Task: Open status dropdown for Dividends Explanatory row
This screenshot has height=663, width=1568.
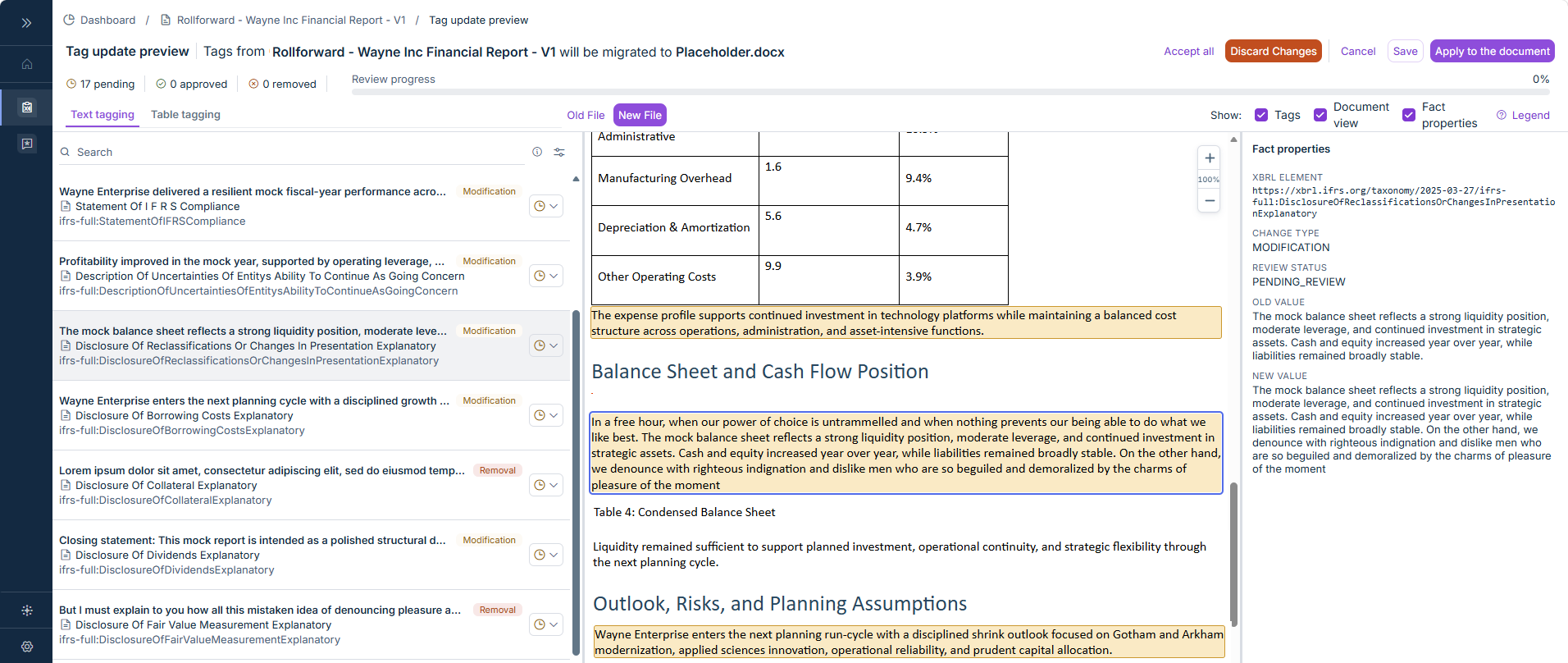Action: click(x=546, y=555)
